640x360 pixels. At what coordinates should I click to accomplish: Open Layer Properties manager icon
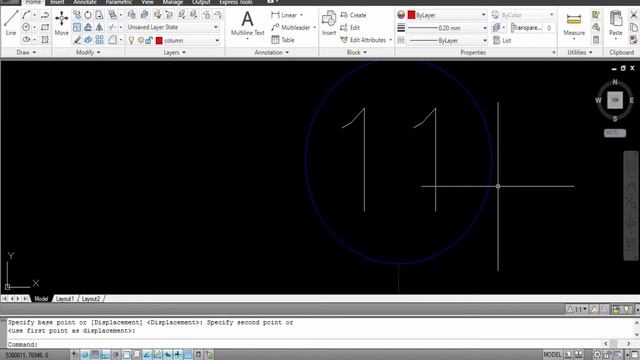pyautogui.click(x=132, y=15)
